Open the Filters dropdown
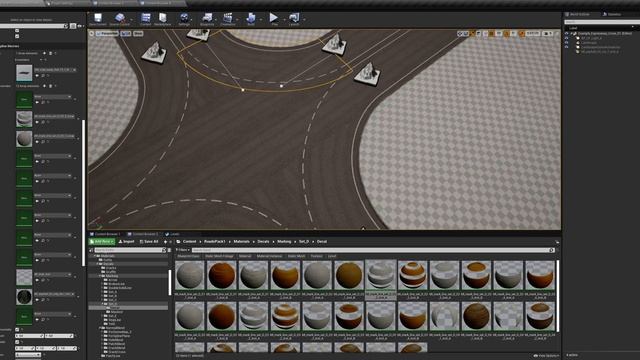The image size is (640, 360). point(183,250)
